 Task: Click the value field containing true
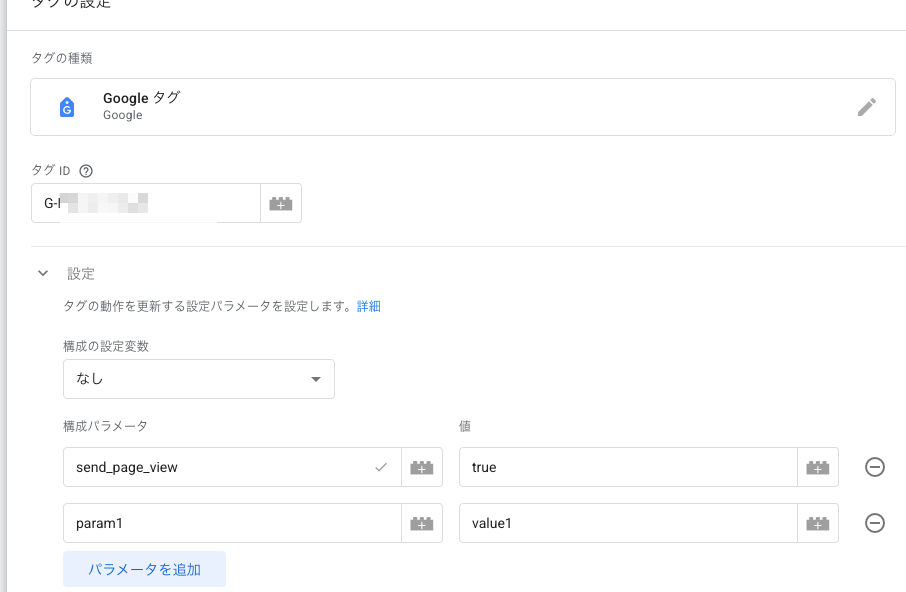[x=628, y=467]
